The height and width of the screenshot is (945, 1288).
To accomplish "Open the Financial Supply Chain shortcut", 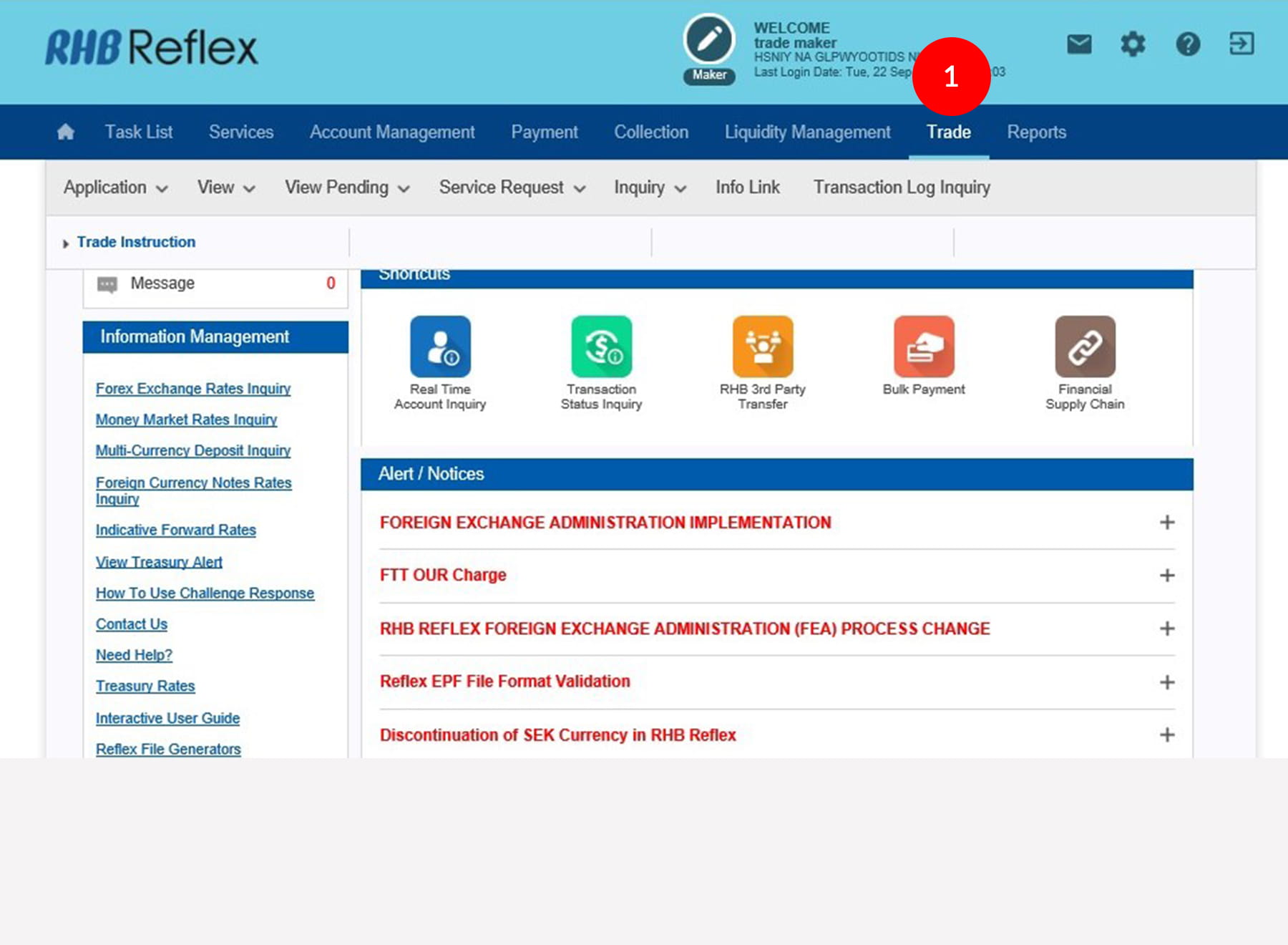I will pos(1085,347).
